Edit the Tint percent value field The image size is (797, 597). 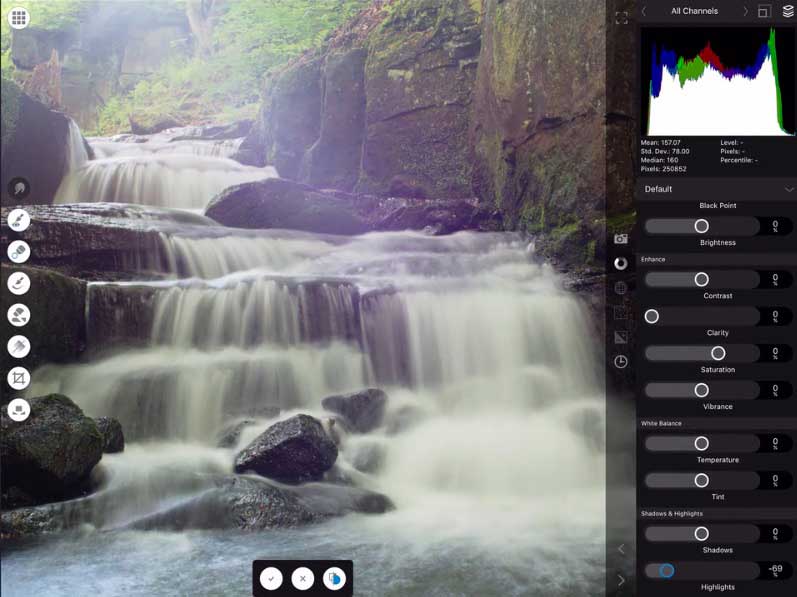click(x=776, y=481)
